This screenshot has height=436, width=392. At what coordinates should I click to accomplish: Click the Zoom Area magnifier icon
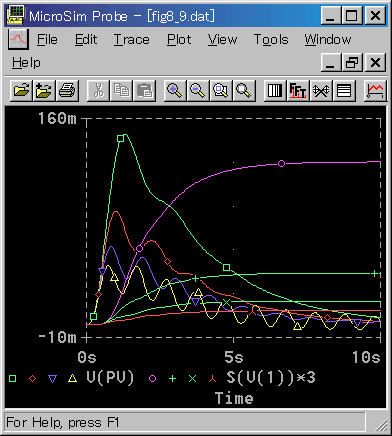221,90
